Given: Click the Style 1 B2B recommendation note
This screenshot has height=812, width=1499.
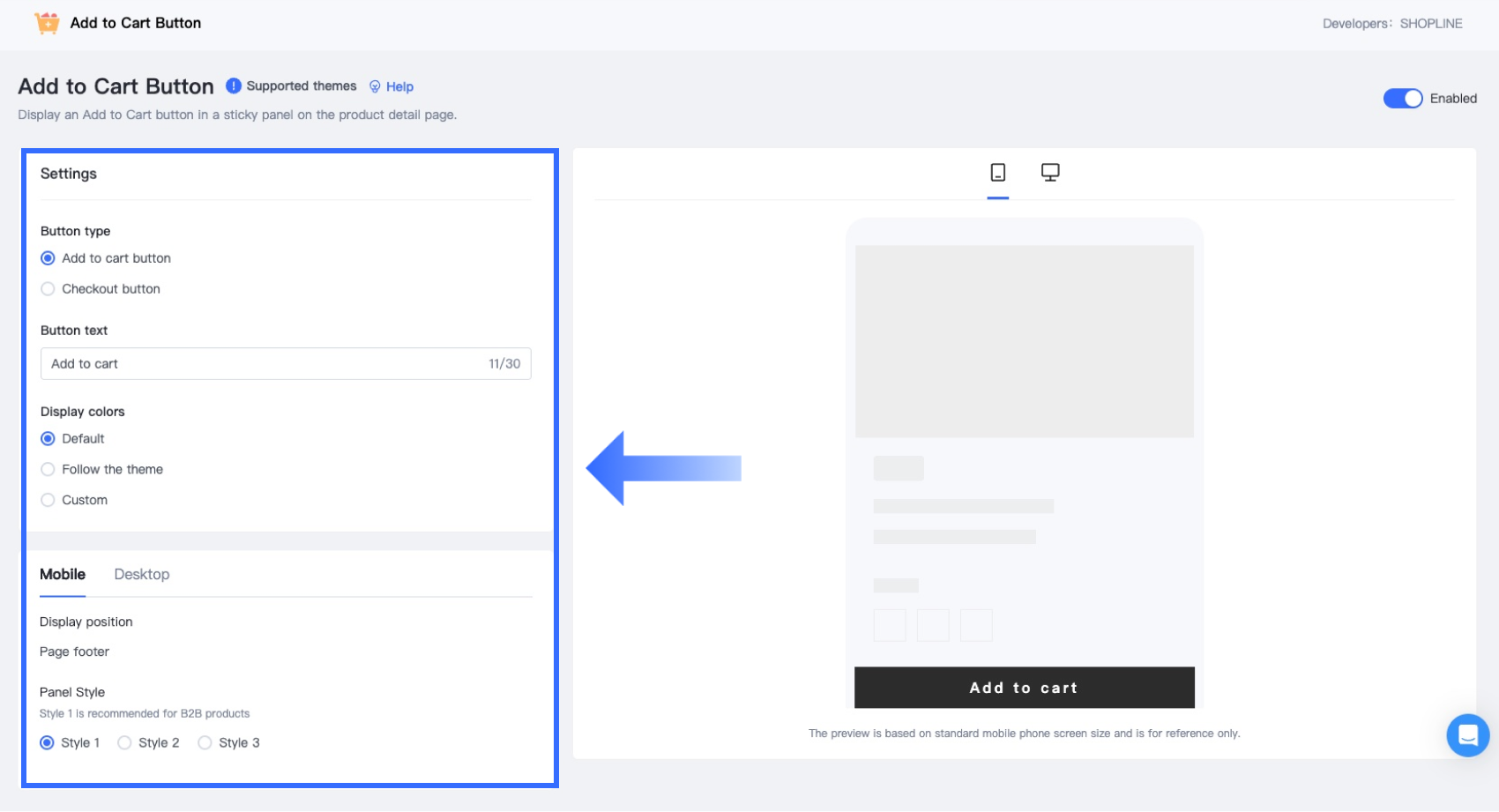Looking at the screenshot, I should (x=145, y=714).
